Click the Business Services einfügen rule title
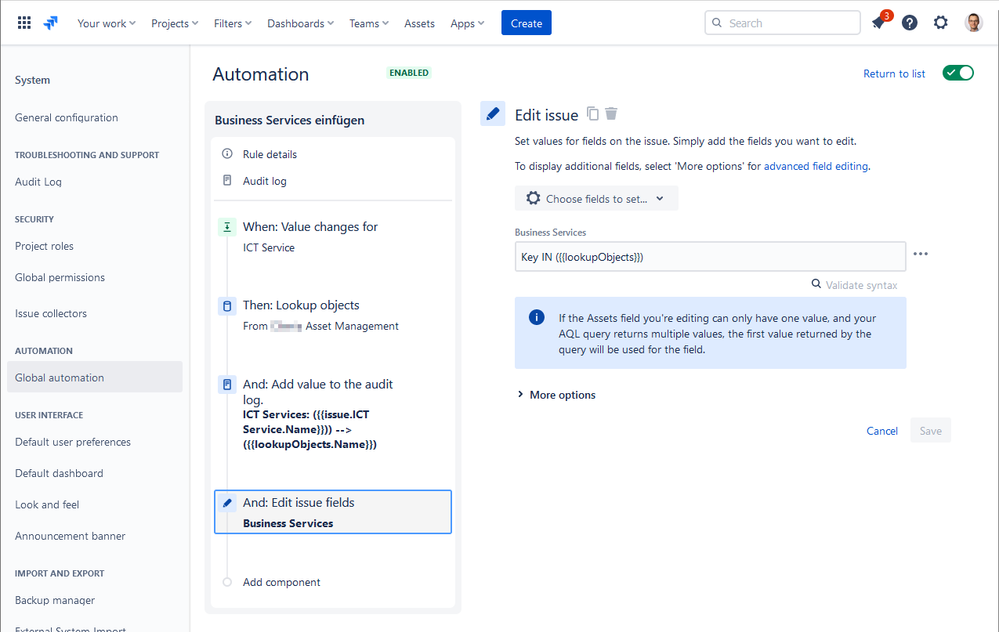999x632 pixels. point(289,120)
